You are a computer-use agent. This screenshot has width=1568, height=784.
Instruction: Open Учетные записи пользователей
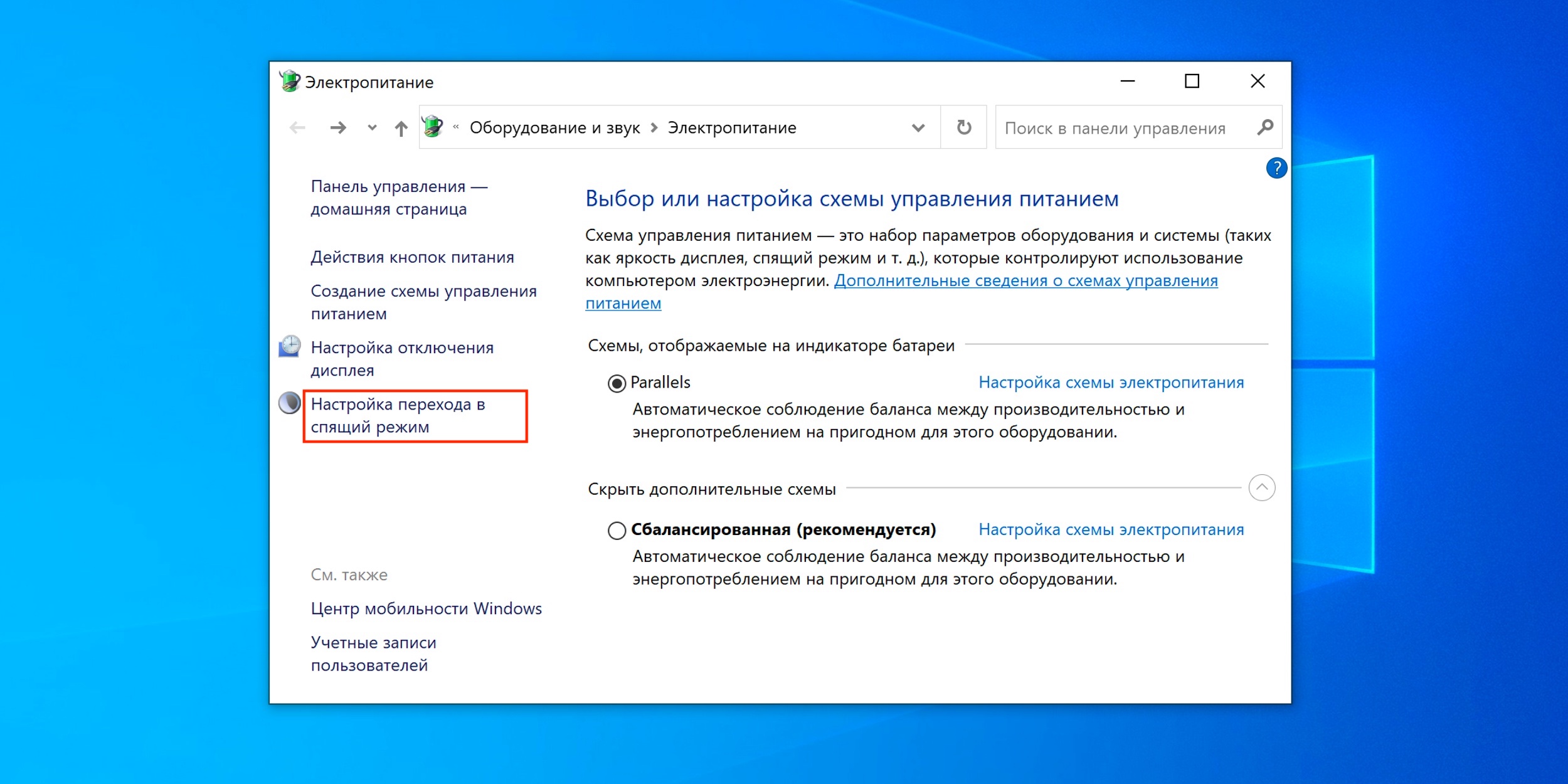coord(373,654)
